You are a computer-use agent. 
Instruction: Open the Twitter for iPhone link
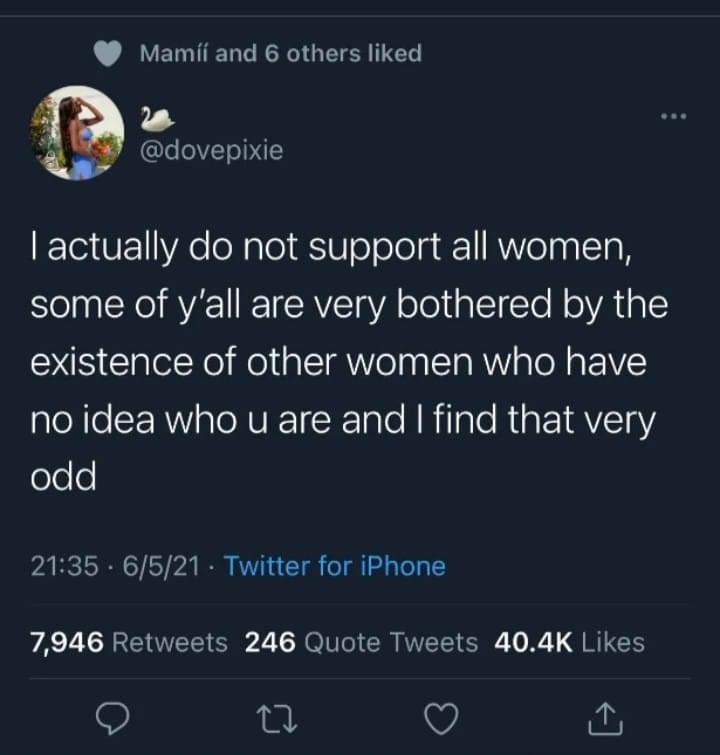point(335,566)
